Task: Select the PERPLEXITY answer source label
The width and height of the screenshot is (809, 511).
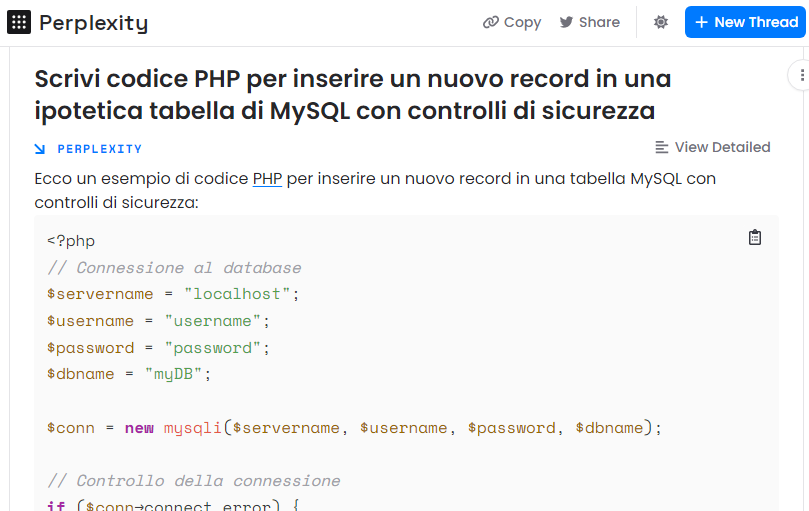Action: click(x=99, y=149)
